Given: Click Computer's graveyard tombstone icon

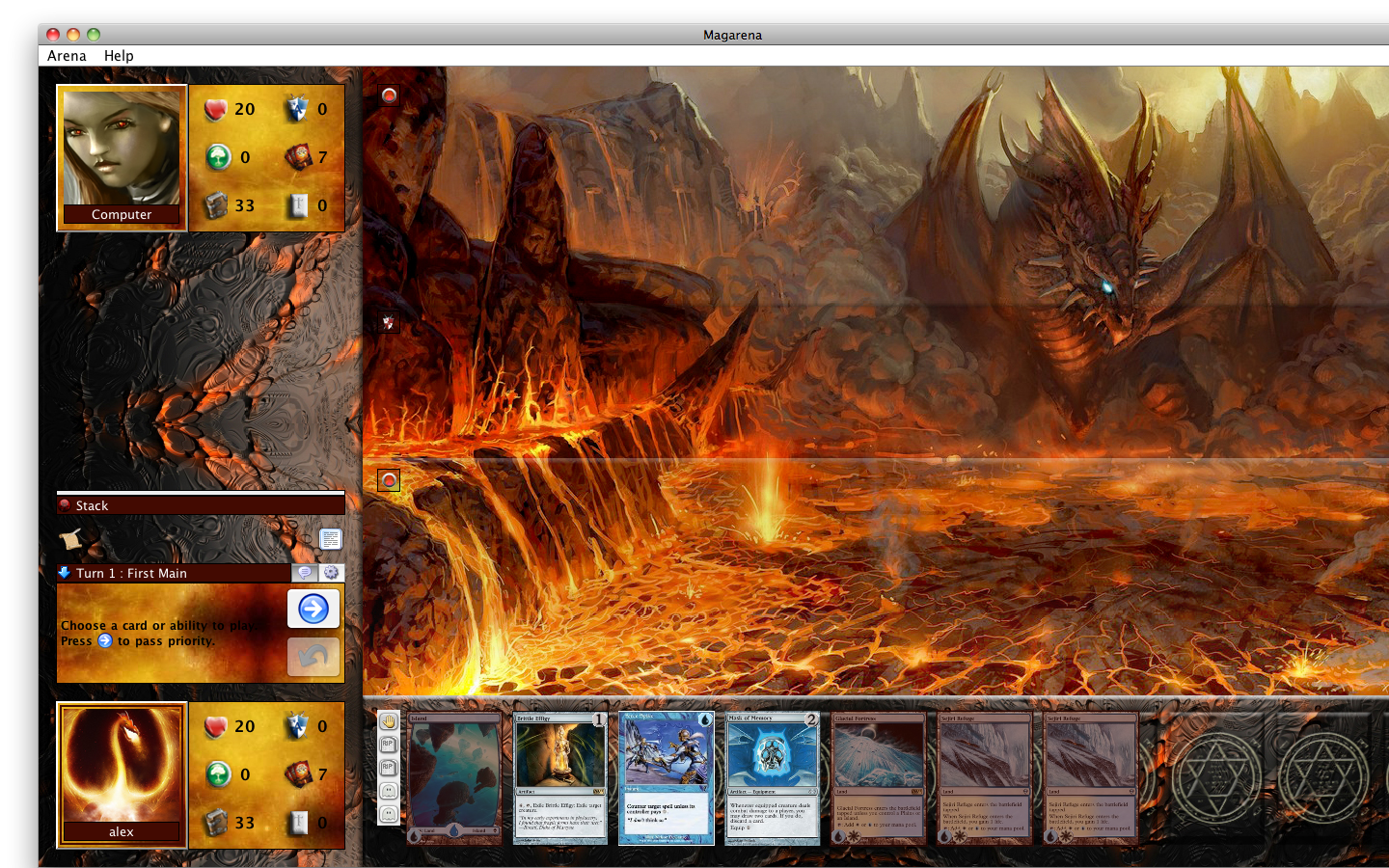Looking at the screenshot, I should pos(298,205).
